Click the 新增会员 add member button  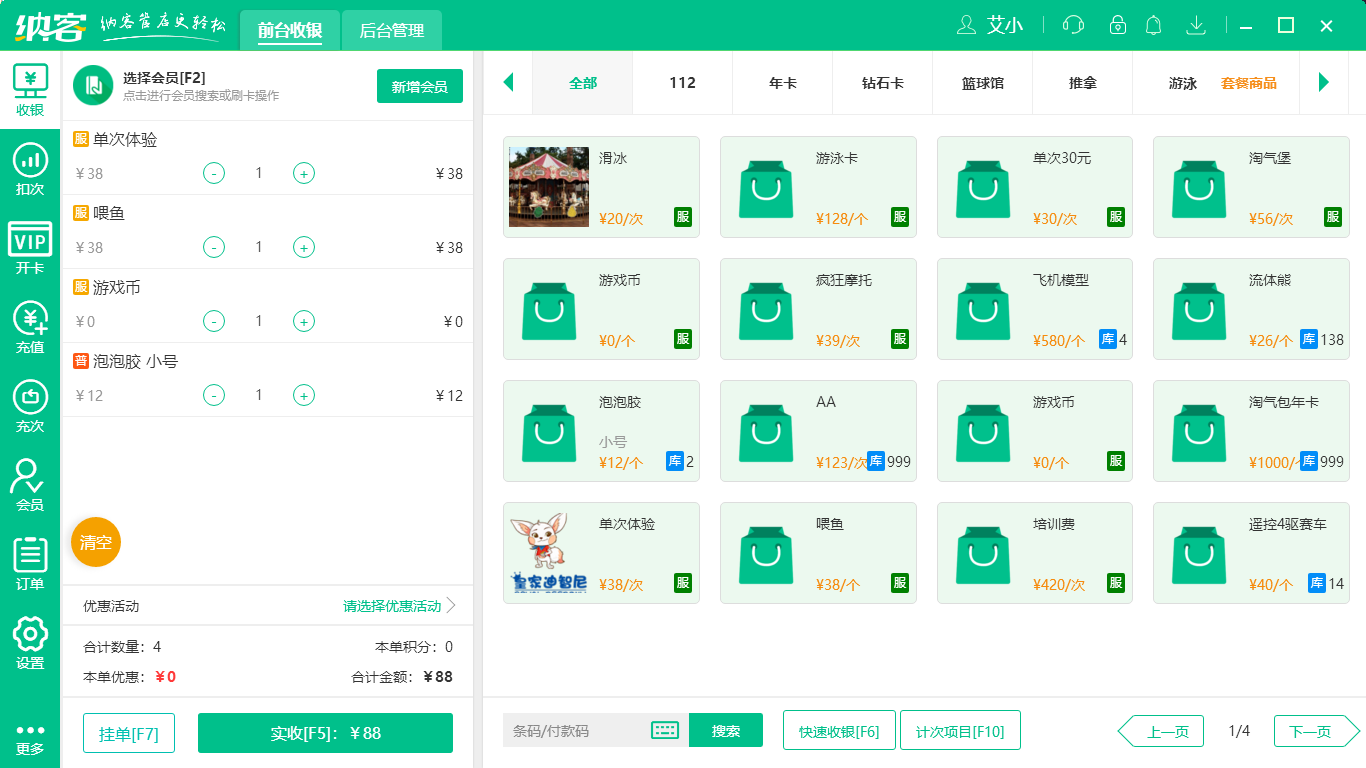click(419, 86)
